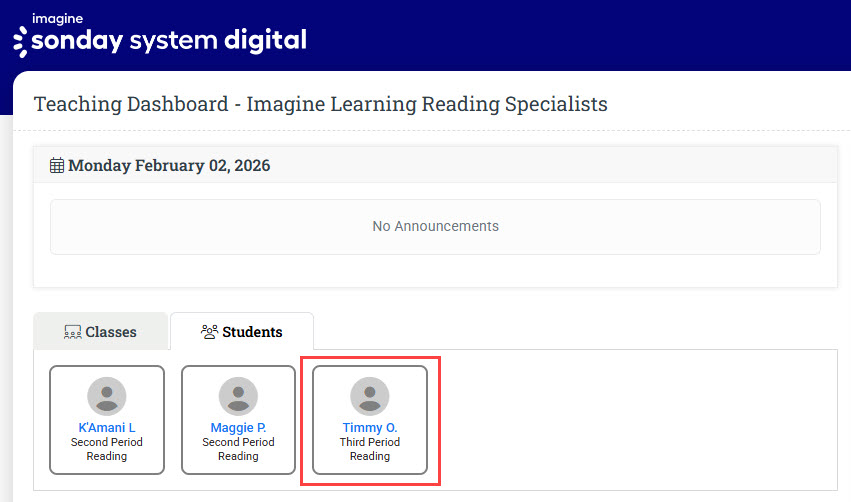Click Second Period Reading under Maggie P.
Viewport: 851px width, 502px height.
point(238,449)
